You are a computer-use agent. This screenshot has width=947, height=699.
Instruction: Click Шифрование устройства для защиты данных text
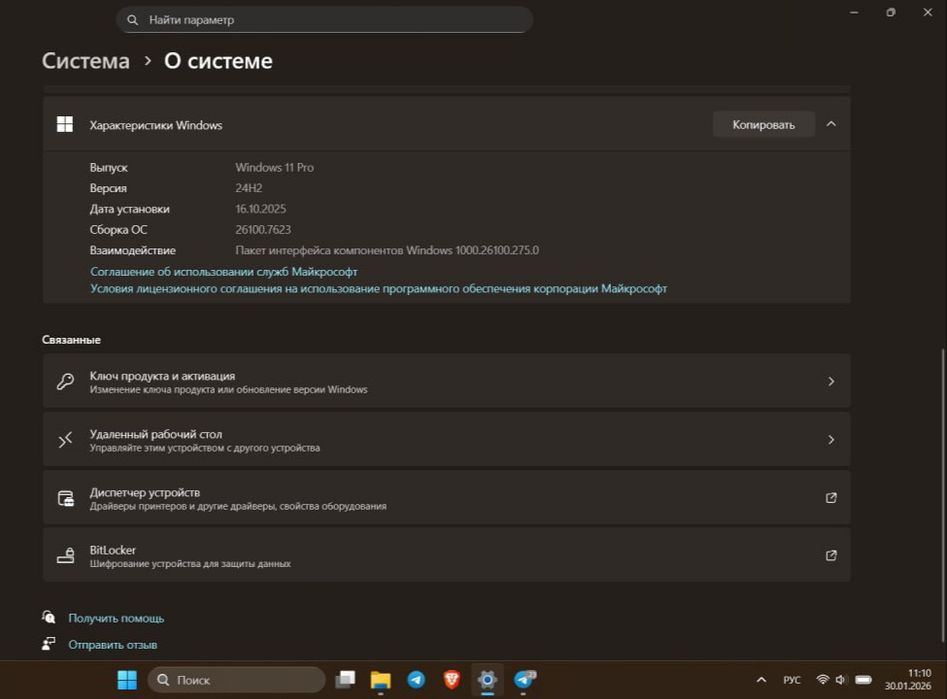click(x=190, y=564)
